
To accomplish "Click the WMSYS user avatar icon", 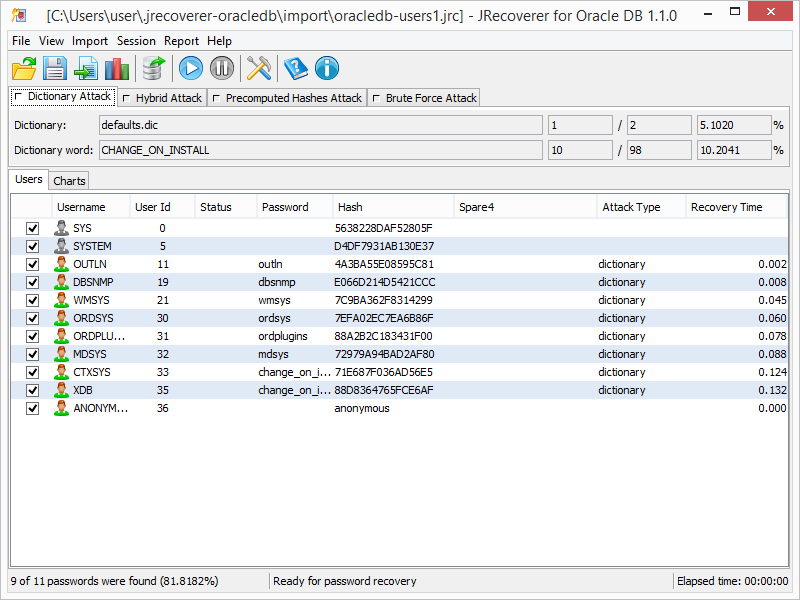I will tap(61, 300).
